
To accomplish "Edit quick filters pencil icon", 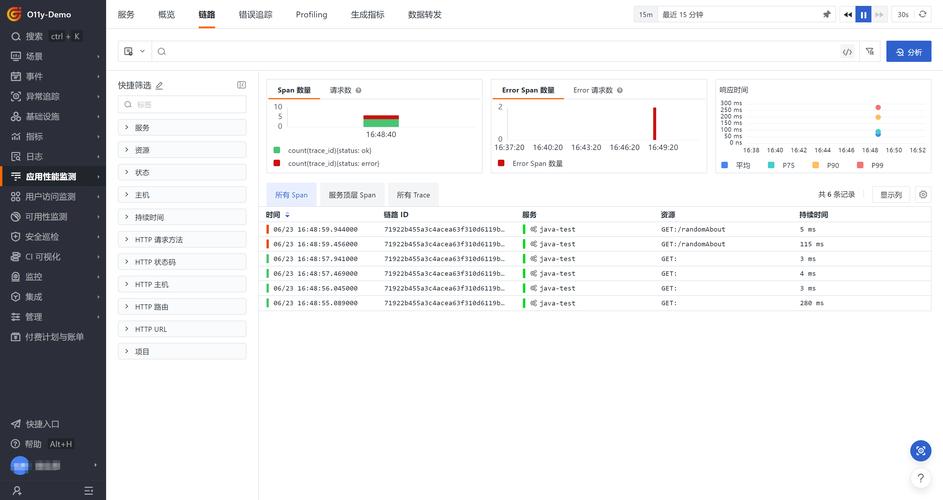I will tap(159, 86).
